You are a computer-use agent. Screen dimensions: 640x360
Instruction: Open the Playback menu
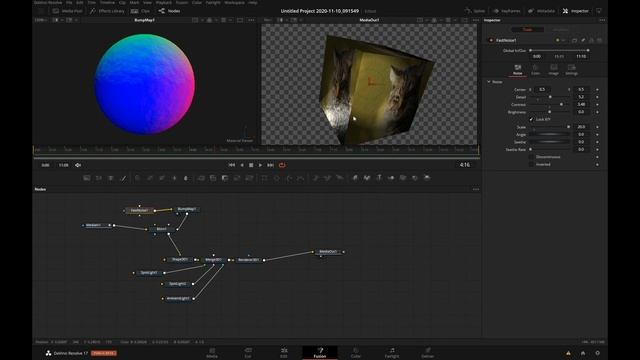tap(164, 2)
